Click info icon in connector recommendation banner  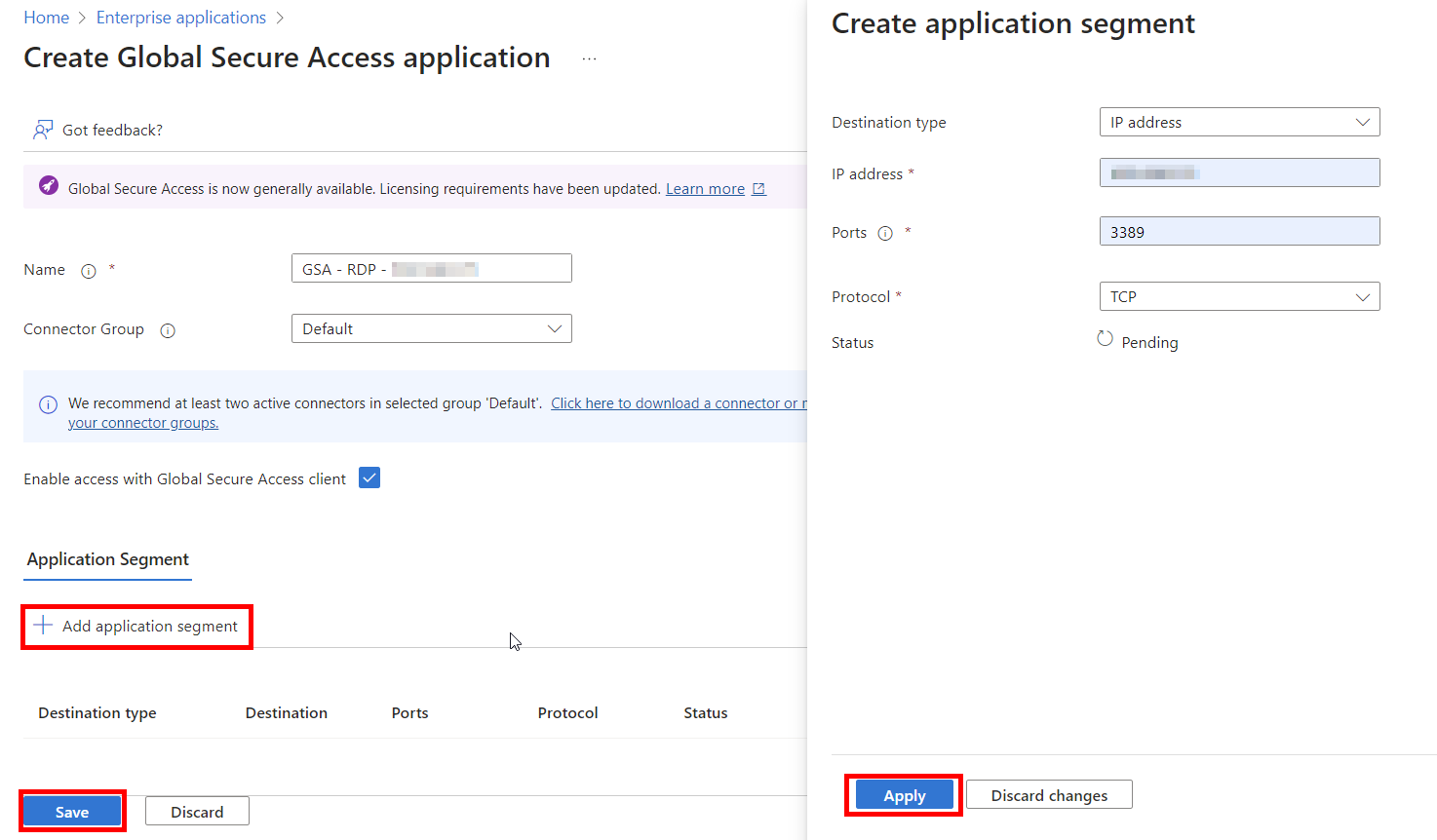pyautogui.click(x=48, y=404)
